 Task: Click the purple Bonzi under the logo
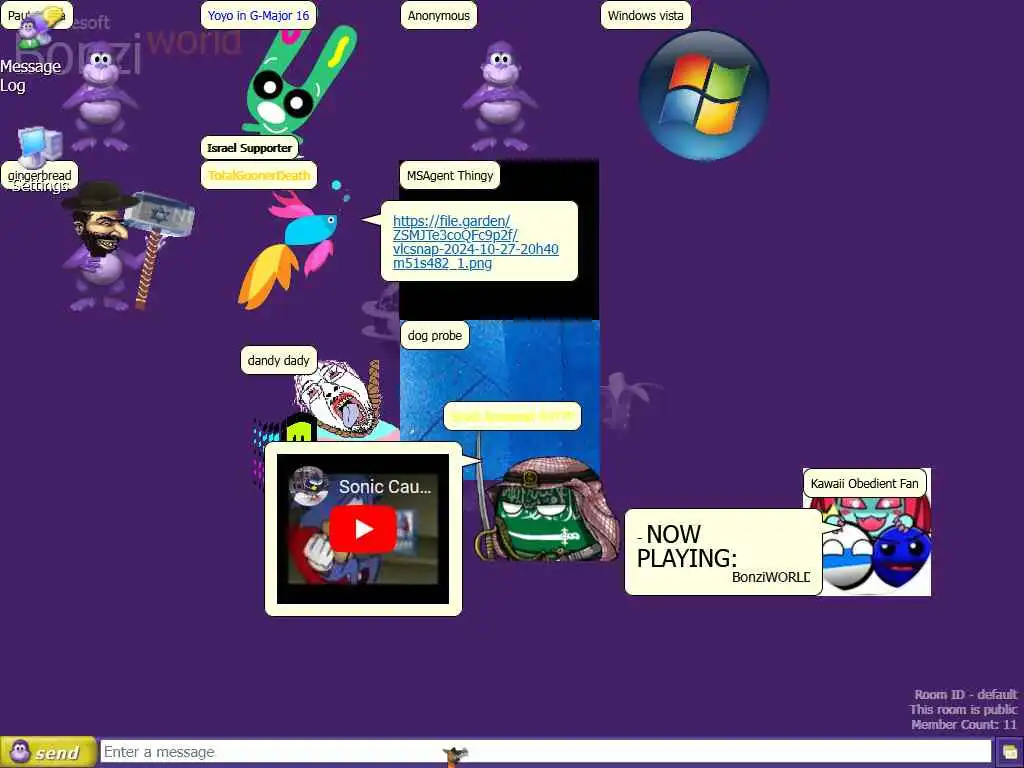pyautogui.click(x=99, y=96)
